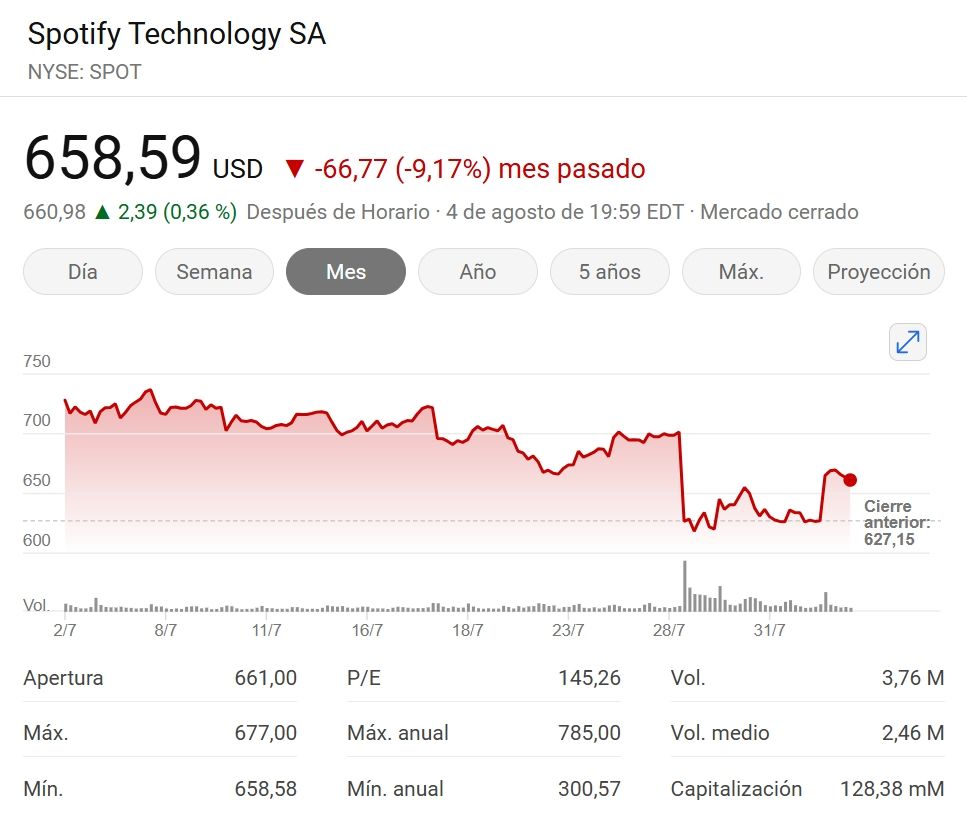
Task: Open the Máx. time range
Action: (741, 272)
